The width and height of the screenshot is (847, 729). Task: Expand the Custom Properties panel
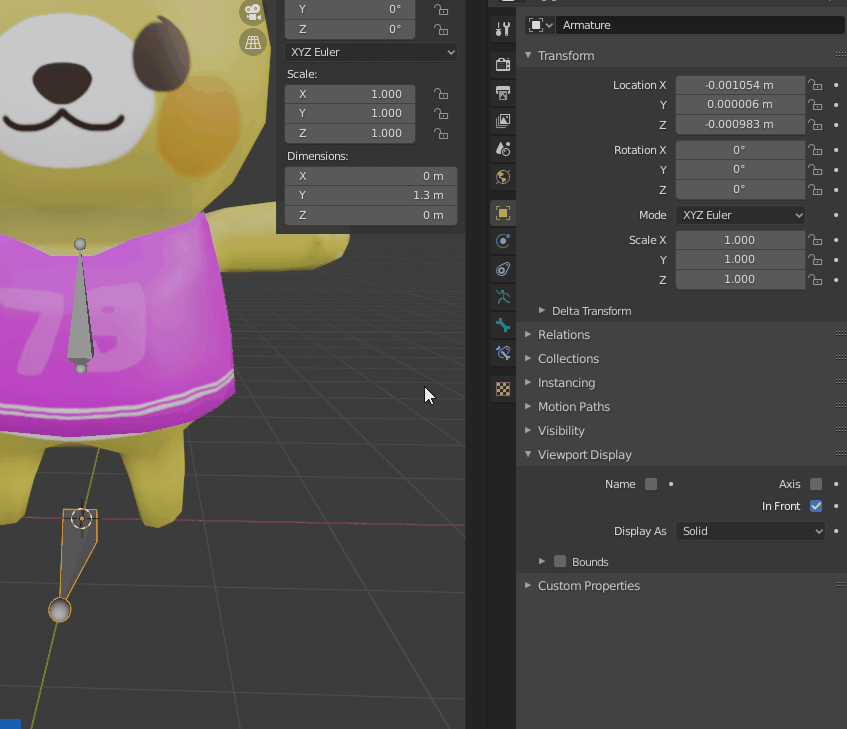[x=528, y=586]
